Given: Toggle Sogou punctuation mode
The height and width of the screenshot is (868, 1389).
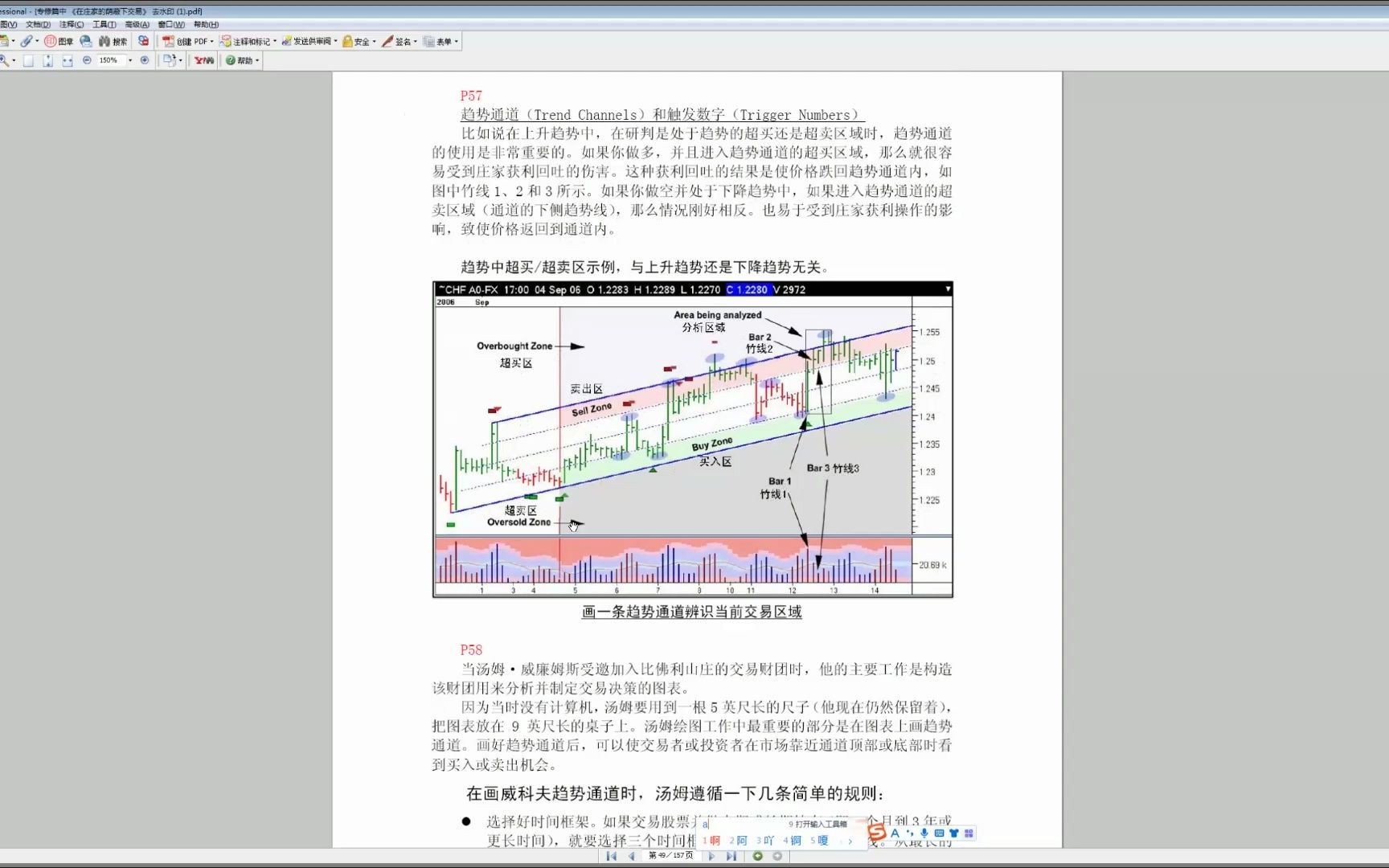Looking at the screenshot, I should pyautogui.click(x=910, y=833).
